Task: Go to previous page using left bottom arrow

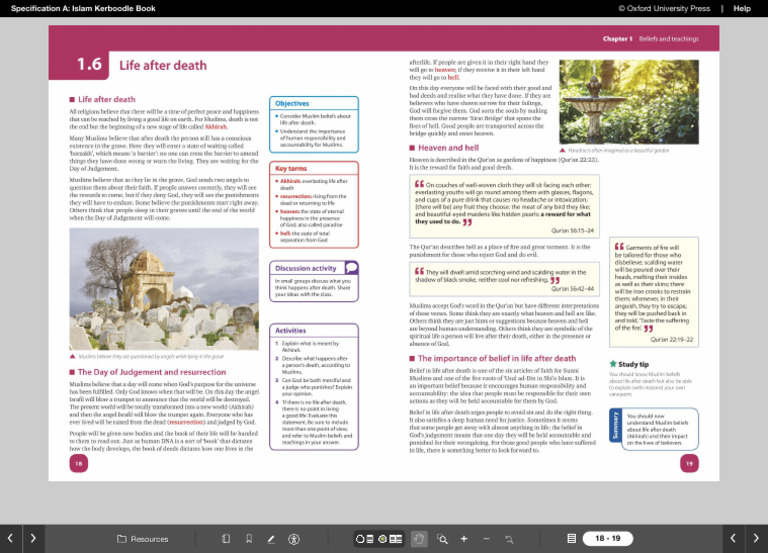Action: (x=10, y=538)
